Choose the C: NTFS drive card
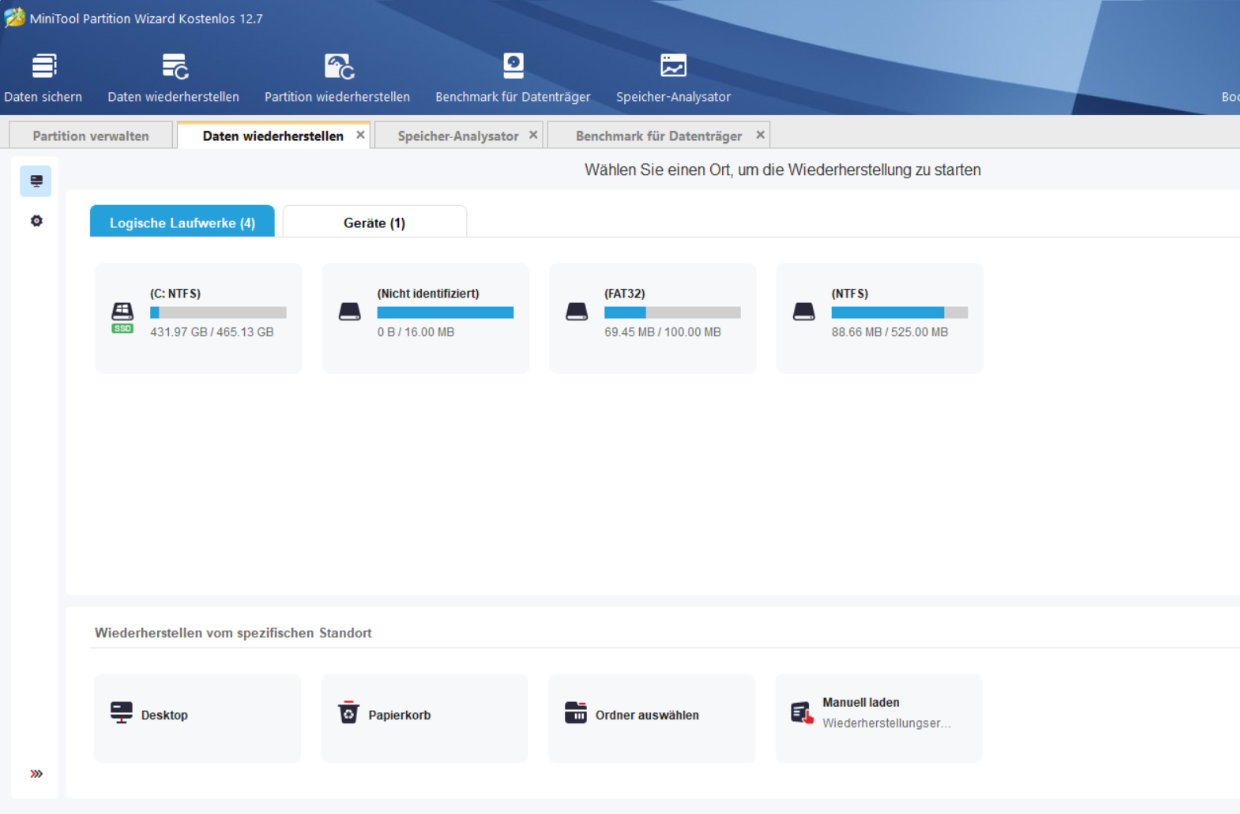1240x814 pixels. click(198, 318)
